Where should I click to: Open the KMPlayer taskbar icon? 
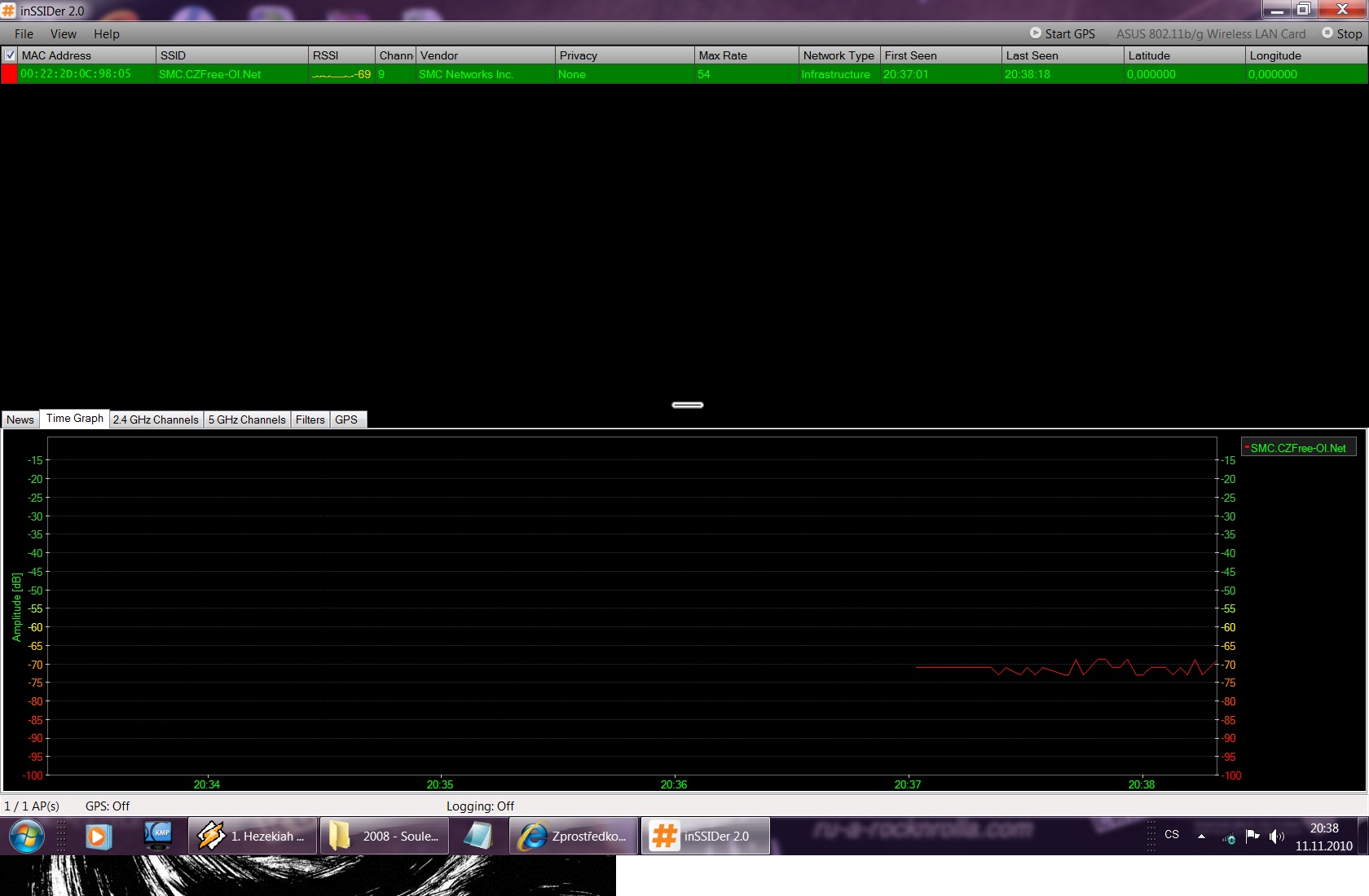pyautogui.click(x=158, y=836)
